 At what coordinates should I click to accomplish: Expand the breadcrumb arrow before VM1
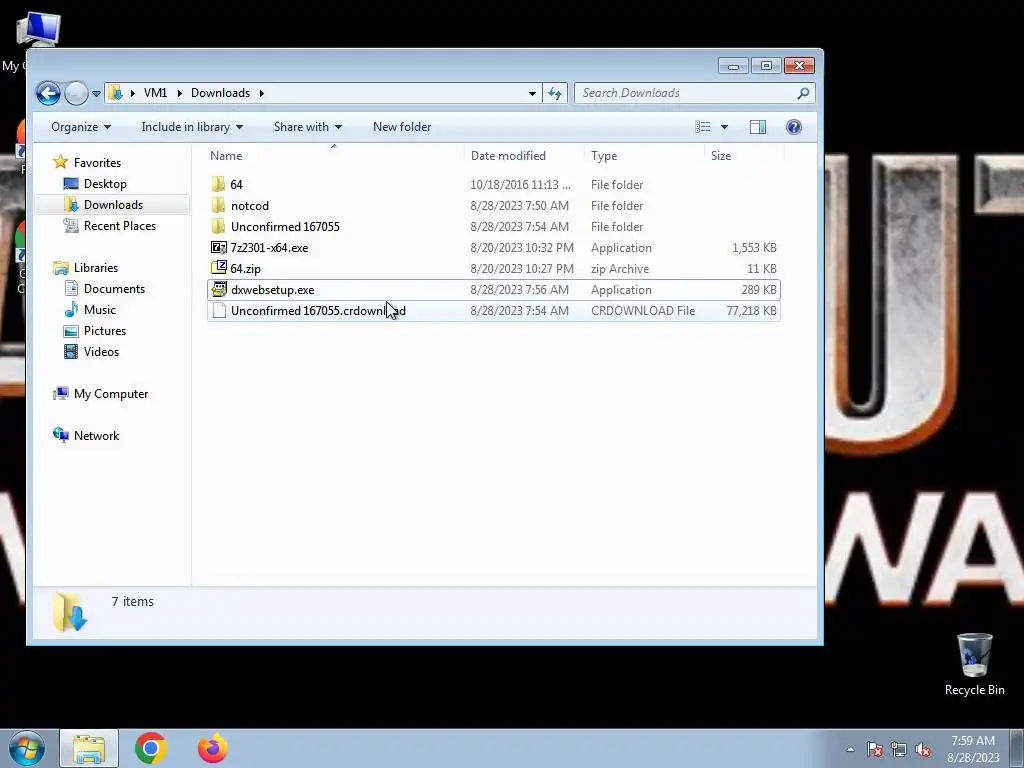point(133,93)
